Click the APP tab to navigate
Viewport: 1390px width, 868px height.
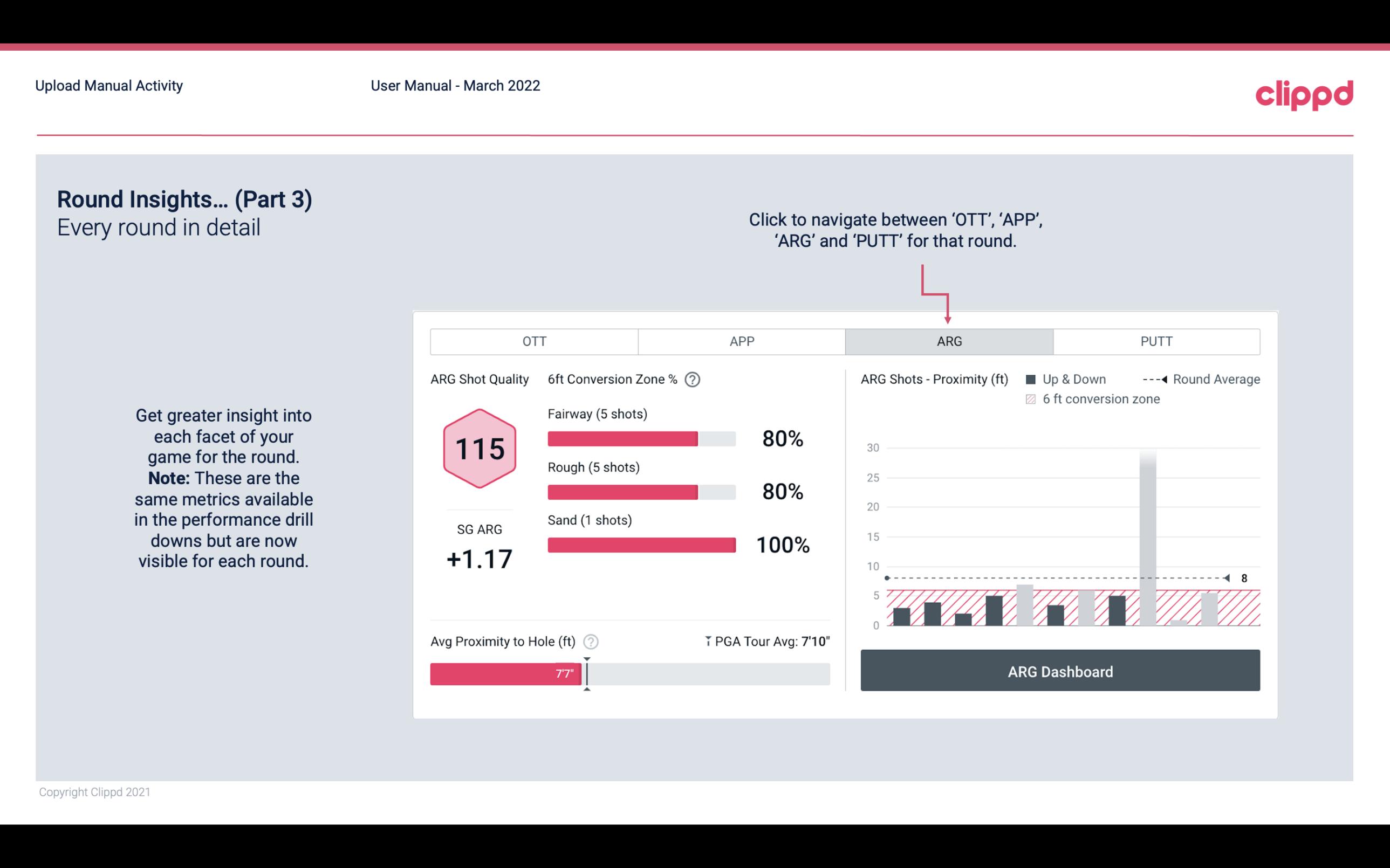point(740,342)
